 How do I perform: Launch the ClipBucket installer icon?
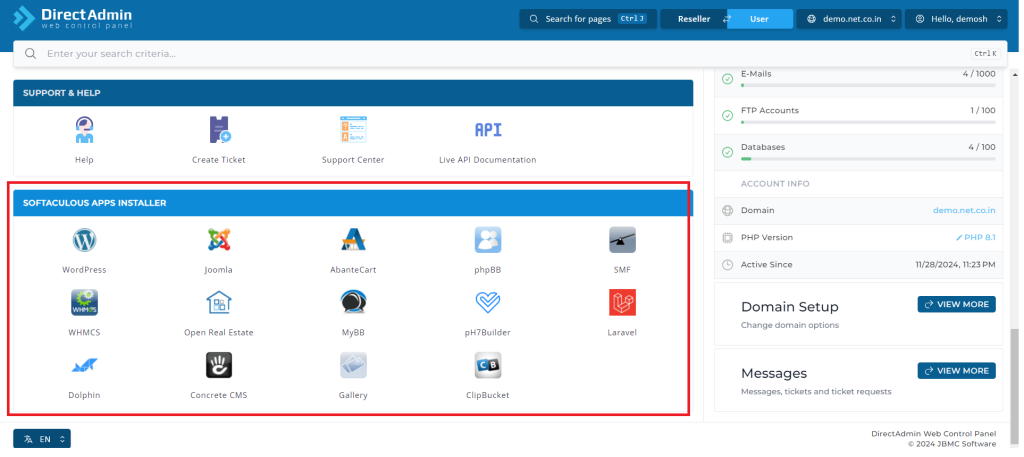pos(488,366)
